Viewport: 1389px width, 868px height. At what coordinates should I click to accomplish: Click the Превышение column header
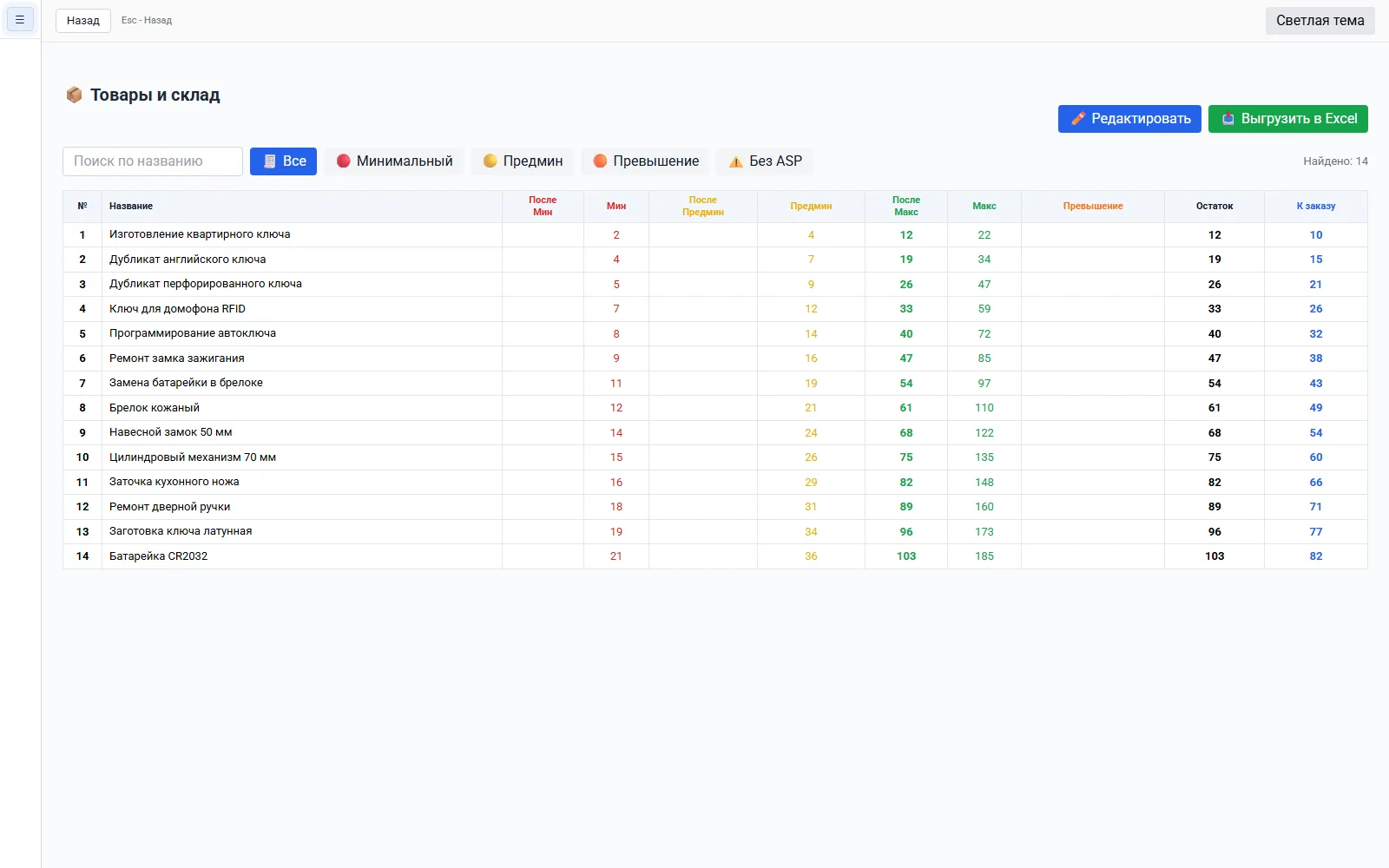1093,207
